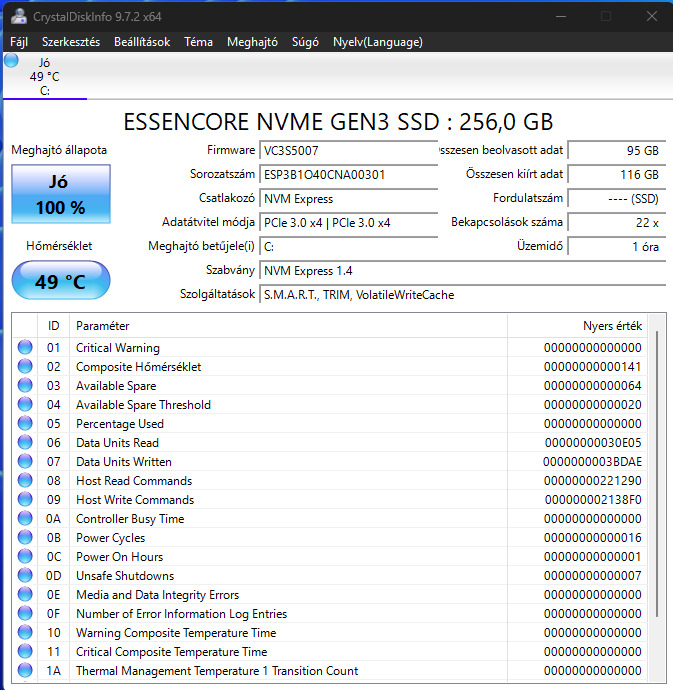
Task: Click status icon of Host Write Commands row
Action: point(25,499)
